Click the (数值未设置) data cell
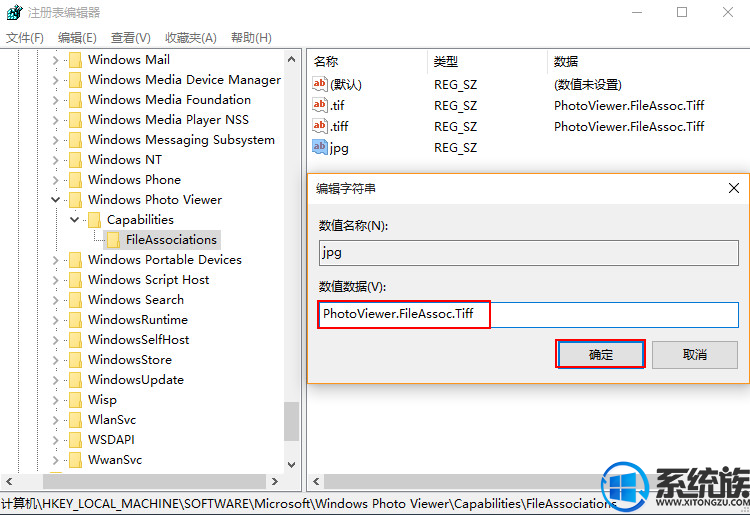The width and height of the screenshot is (750, 515). tap(587, 85)
